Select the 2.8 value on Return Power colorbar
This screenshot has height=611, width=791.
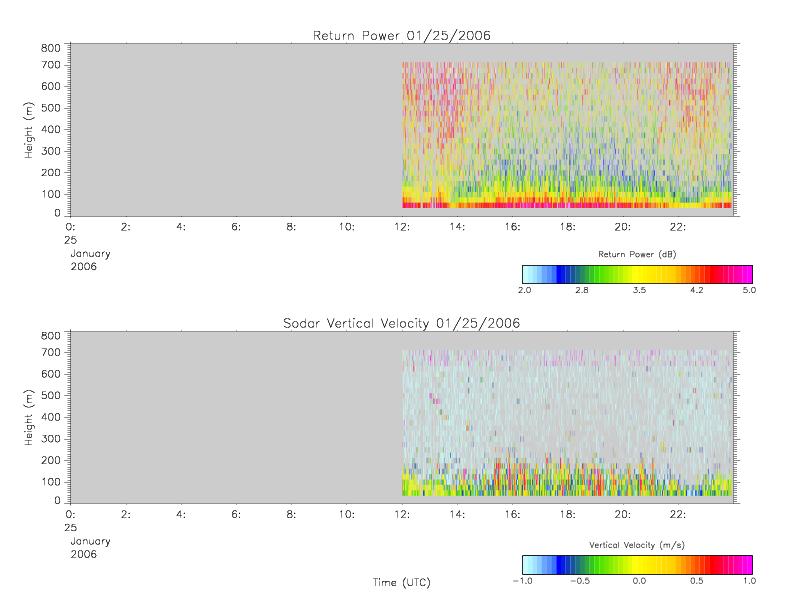pos(582,290)
